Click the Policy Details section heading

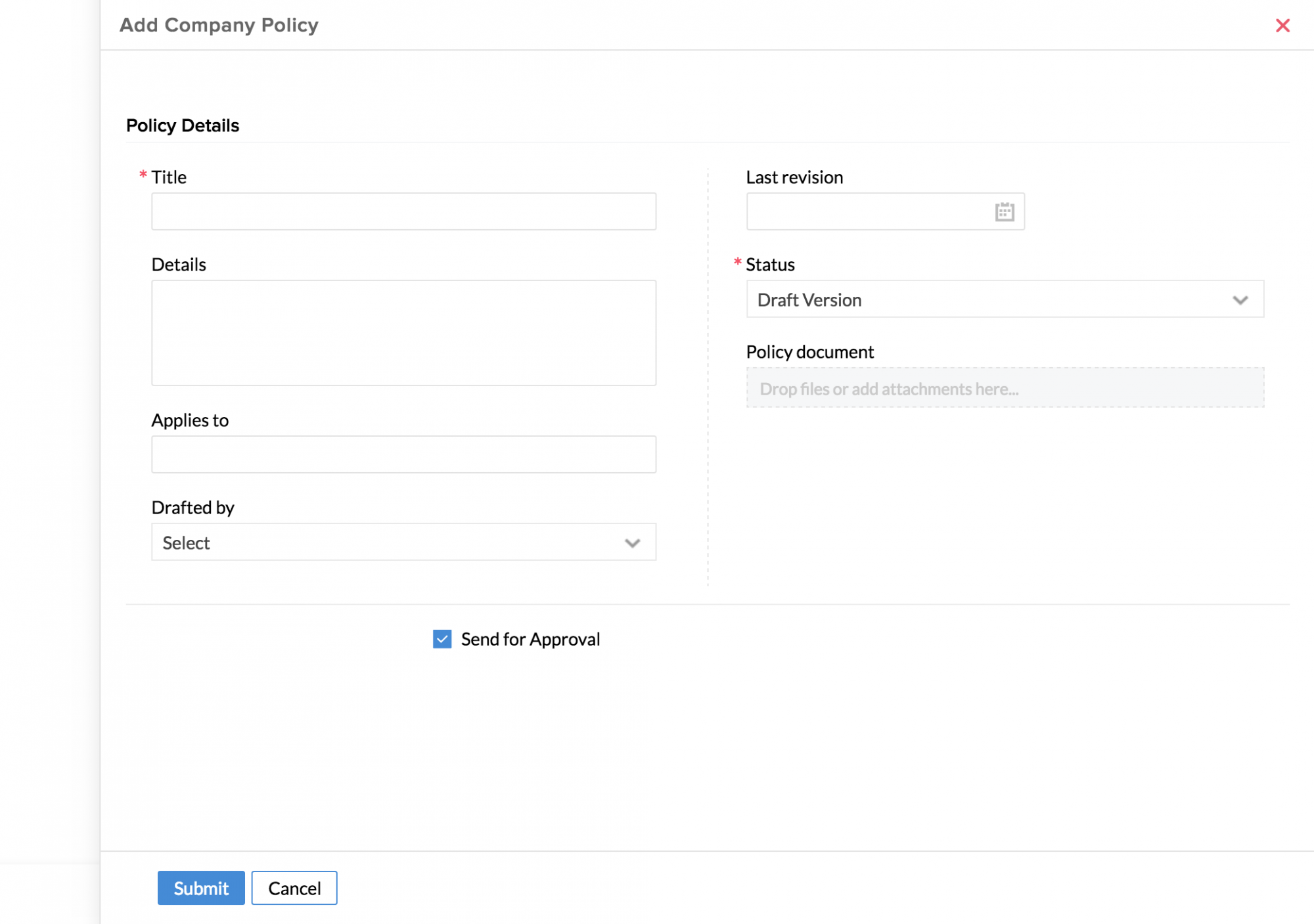[x=183, y=125]
